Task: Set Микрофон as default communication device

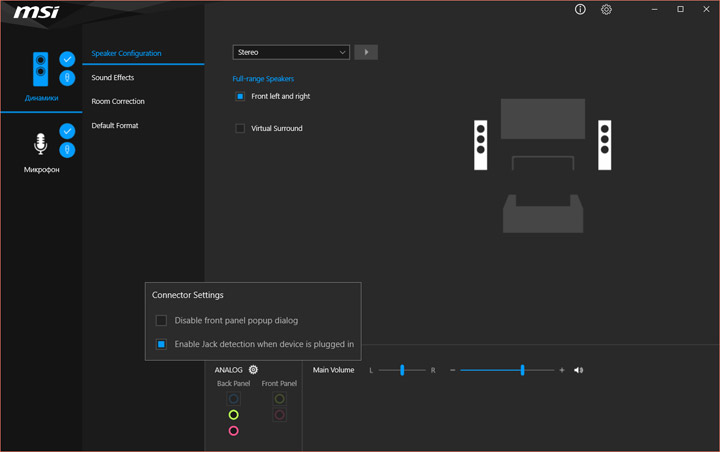Action: (x=67, y=150)
